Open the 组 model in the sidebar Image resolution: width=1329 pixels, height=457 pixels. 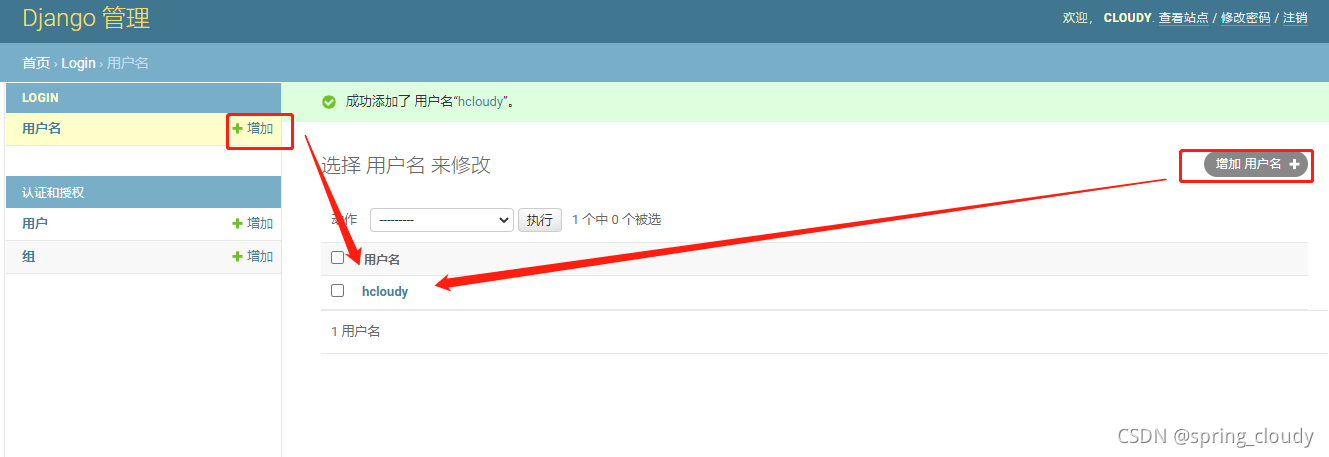(29, 256)
